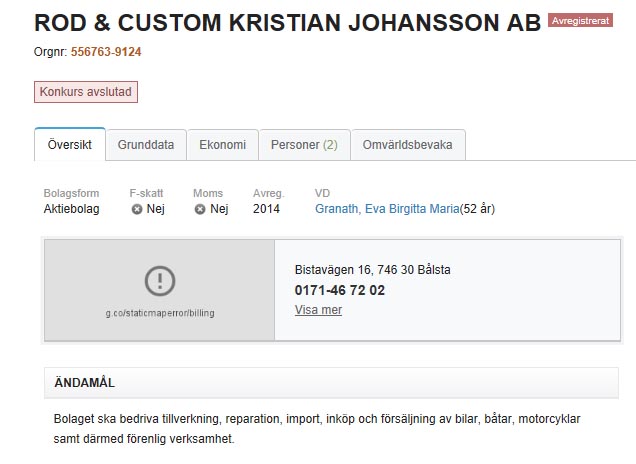The height and width of the screenshot is (464, 636).
Task: Click the Avregistrerat label badge
Action: [580, 21]
